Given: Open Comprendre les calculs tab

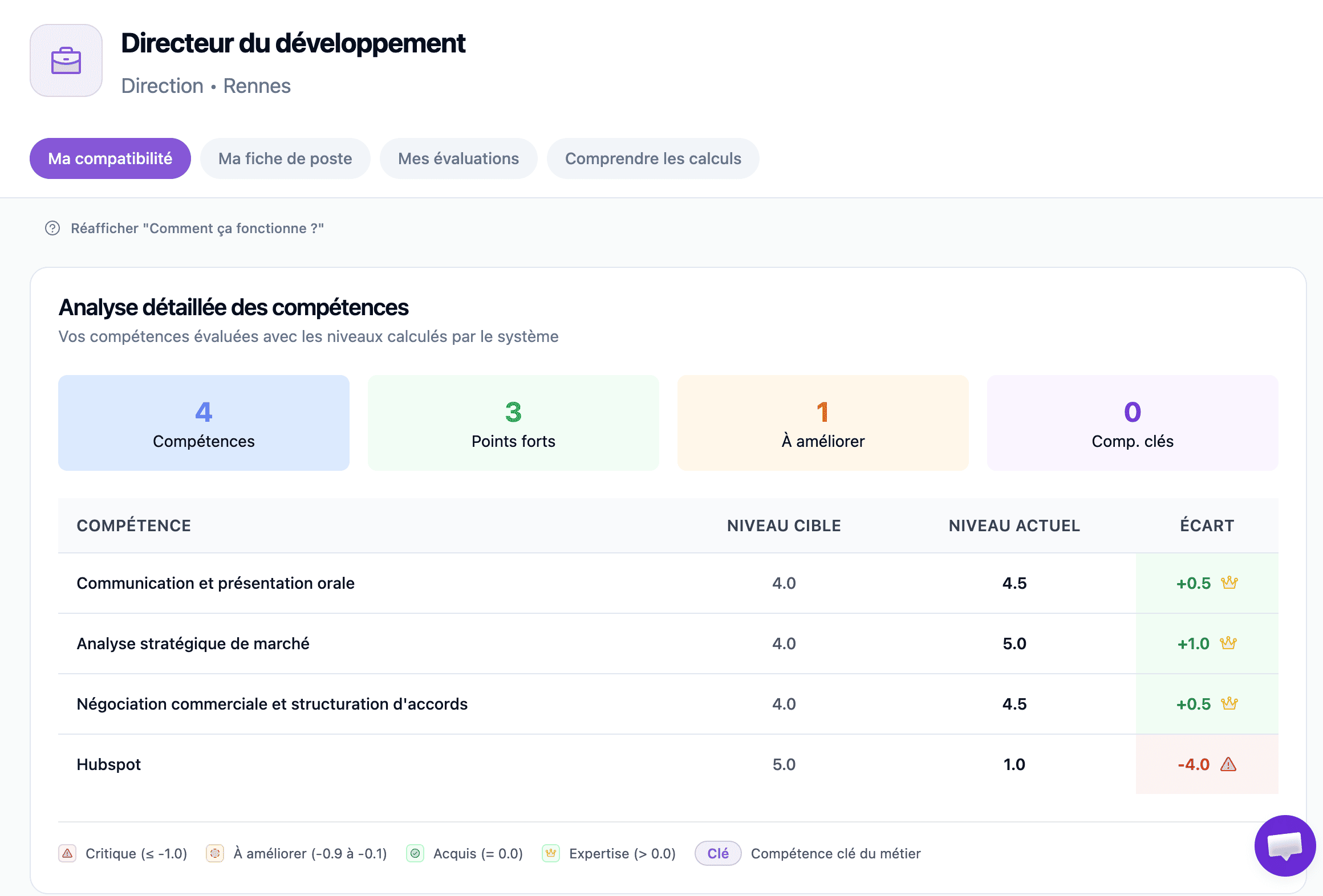Looking at the screenshot, I should click(653, 158).
